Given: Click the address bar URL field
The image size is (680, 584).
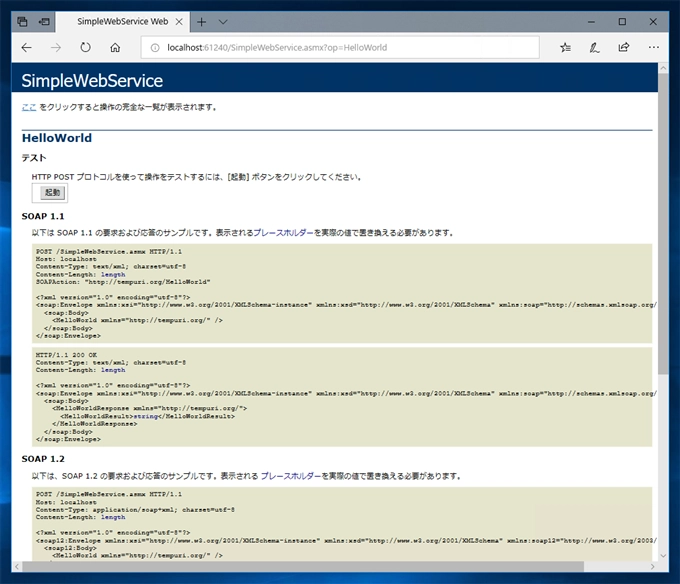Looking at the screenshot, I should coord(340,48).
